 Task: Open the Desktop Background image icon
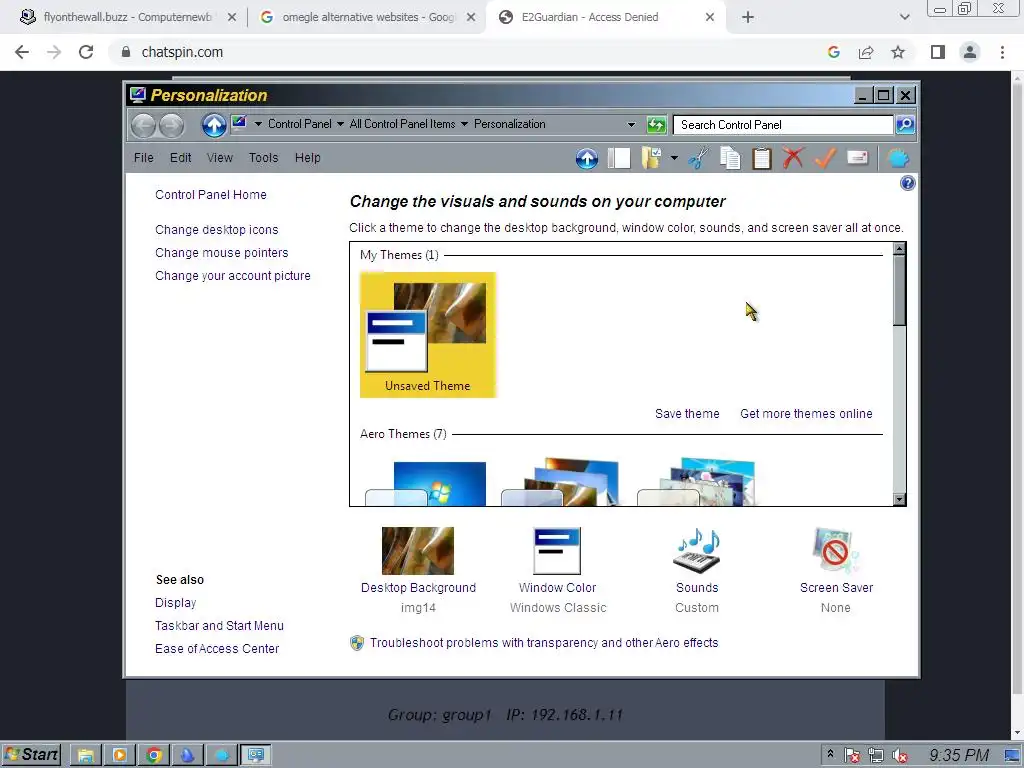pos(418,551)
